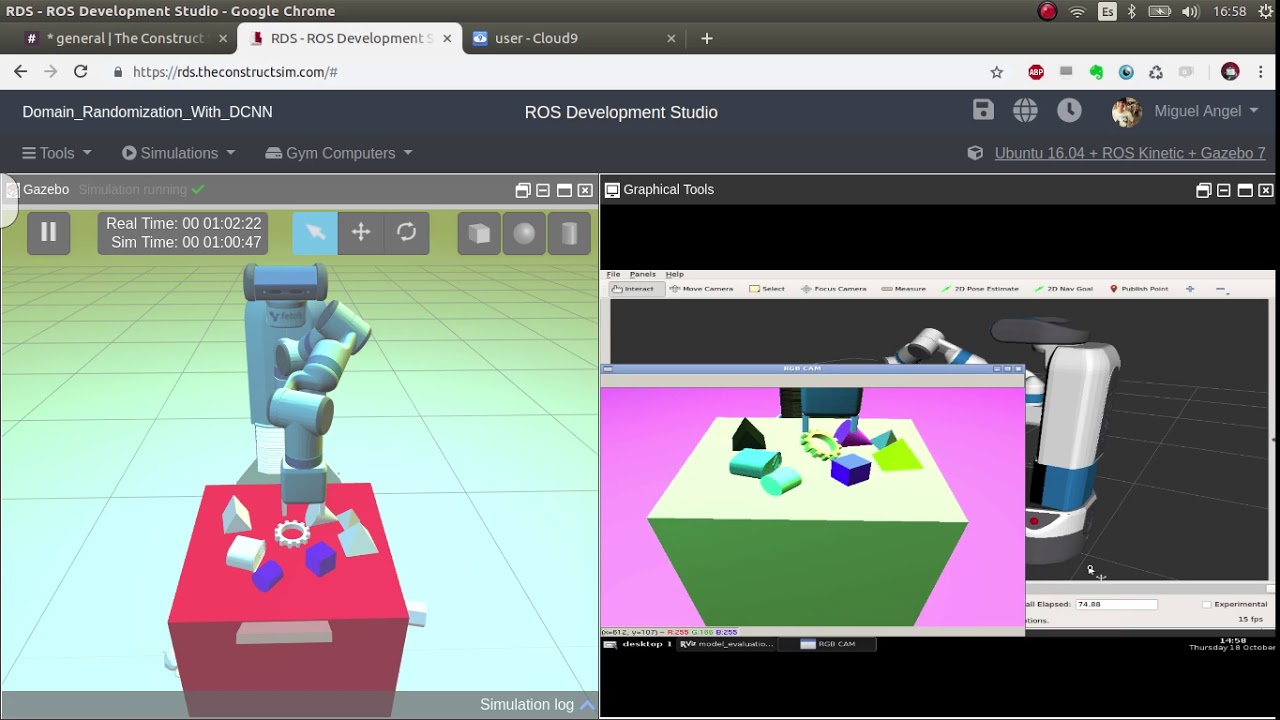The height and width of the screenshot is (720, 1280).
Task: Expand the Miguel Angel user menu
Action: 1186,111
